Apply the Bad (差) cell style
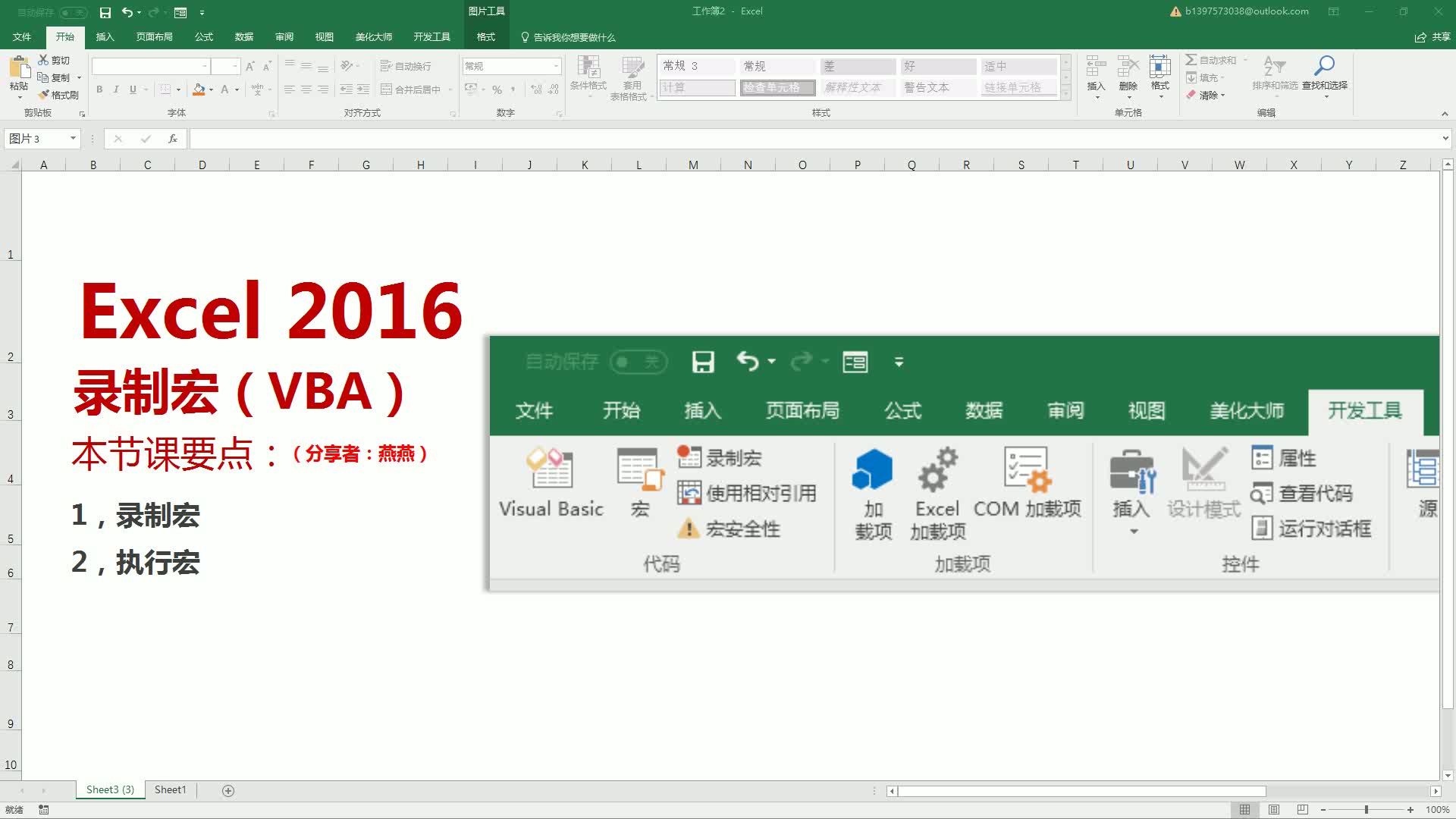The height and width of the screenshot is (819, 1456). (858, 66)
